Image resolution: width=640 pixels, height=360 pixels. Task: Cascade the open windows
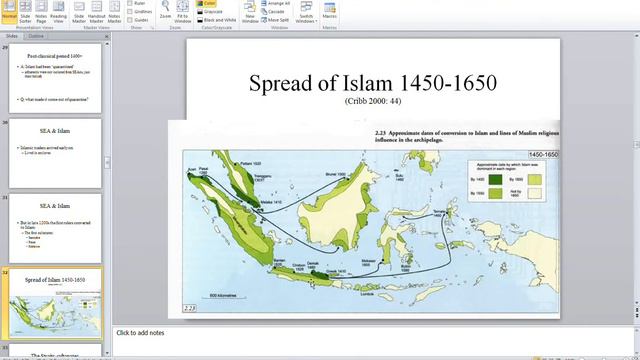(x=273, y=12)
